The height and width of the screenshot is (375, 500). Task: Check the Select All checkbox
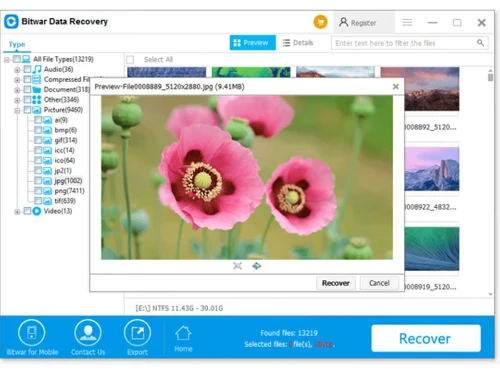(130, 60)
